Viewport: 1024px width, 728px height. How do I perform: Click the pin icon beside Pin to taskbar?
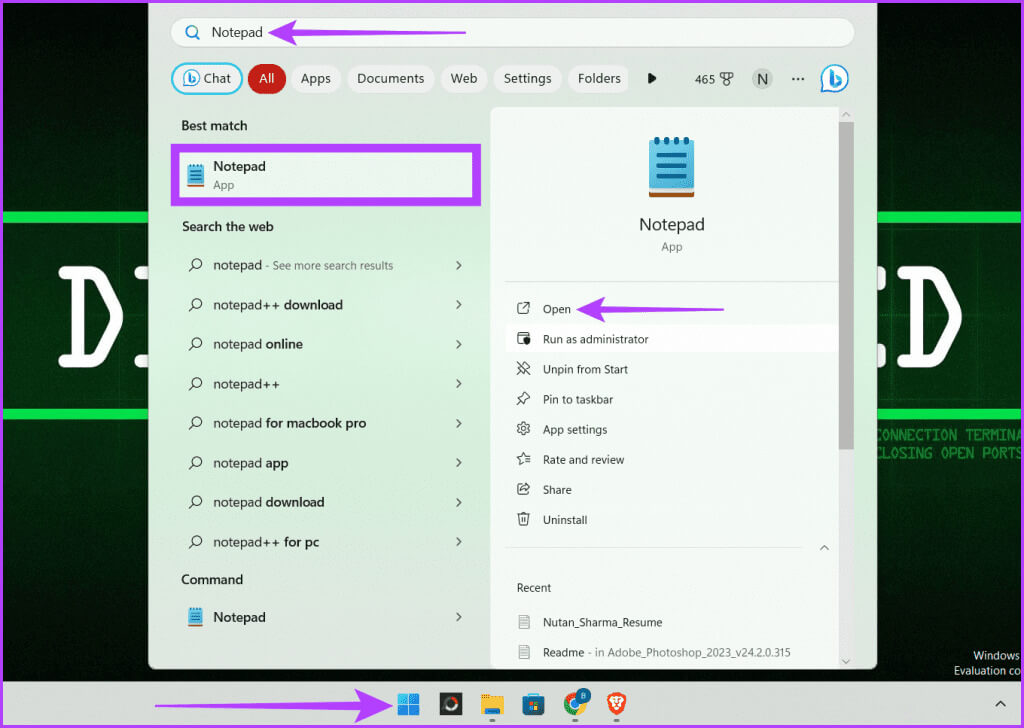[x=523, y=398]
